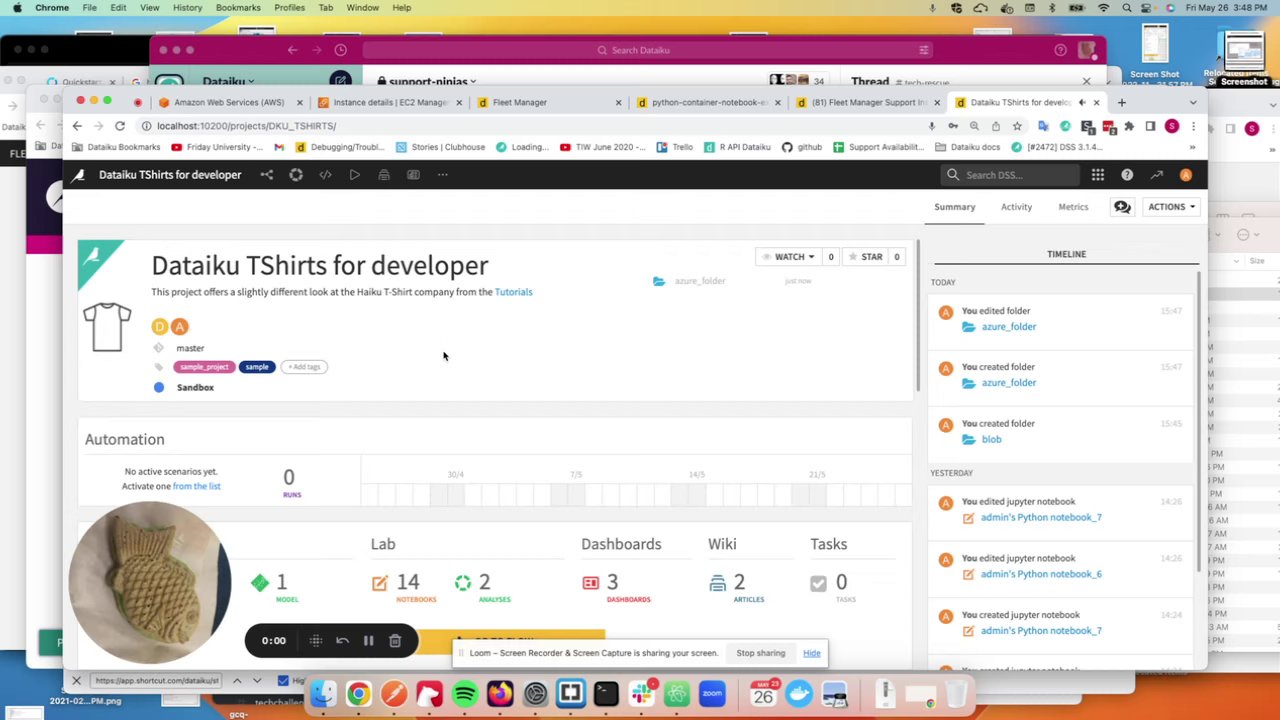This screenshot has width=1280, height=720.
Task: Pause the Loom recording
Action: (x=368, y=641)
